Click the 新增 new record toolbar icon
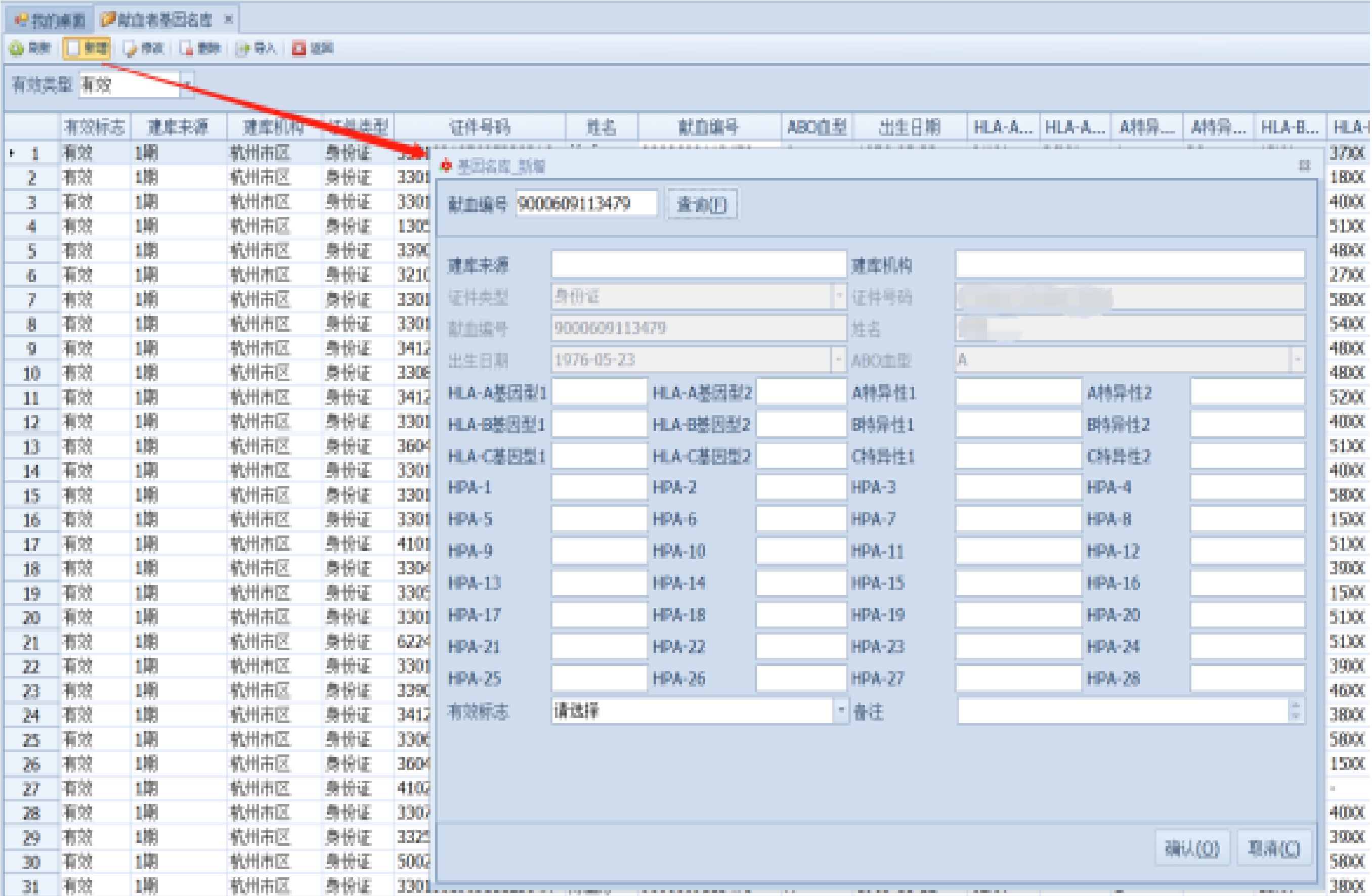Image resolution: width=1372 pixels, height=896 pixels. coord(74,49)
